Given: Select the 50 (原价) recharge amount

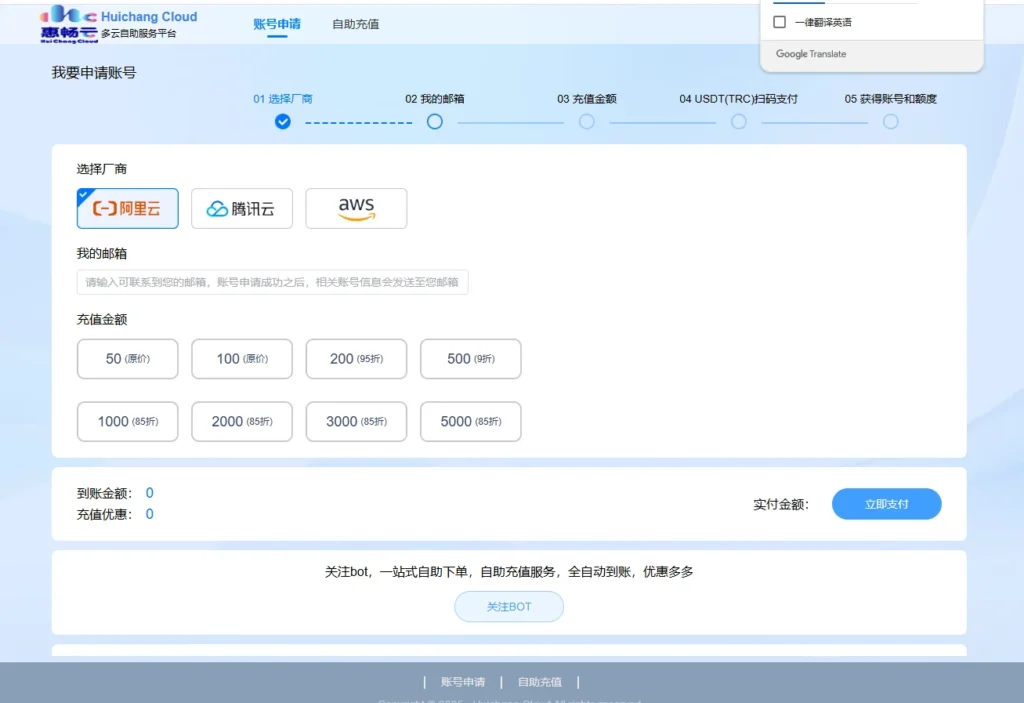Looking at the screenshot, I should [127, 359].
